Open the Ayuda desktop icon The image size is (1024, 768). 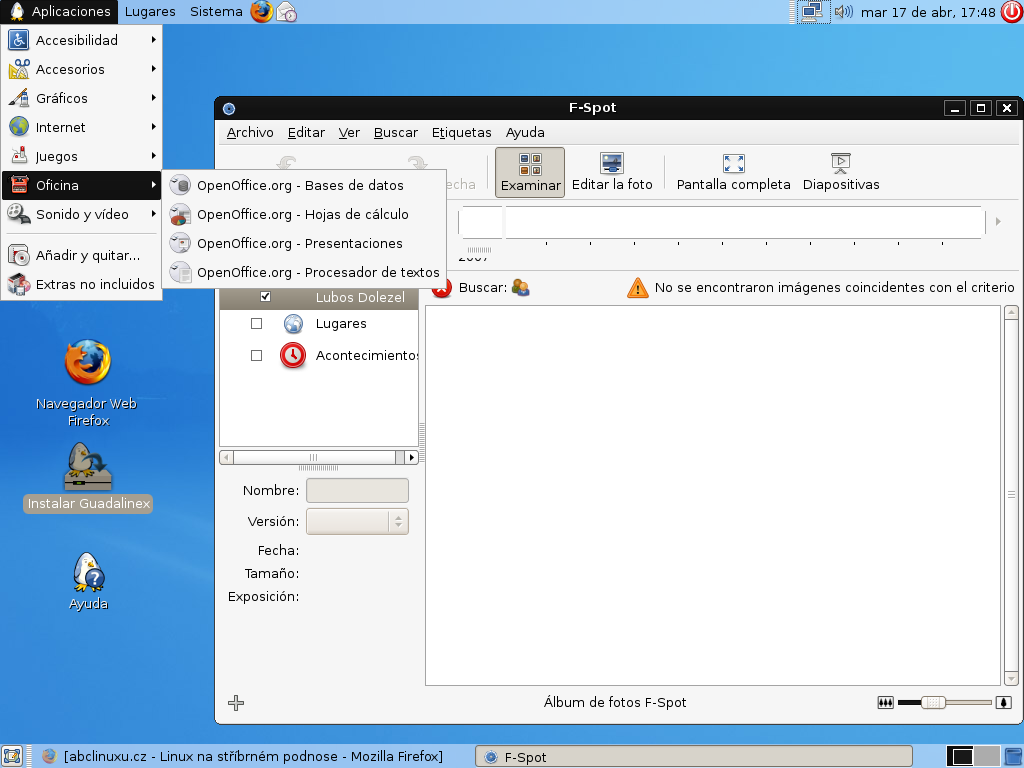pos(88,581)
